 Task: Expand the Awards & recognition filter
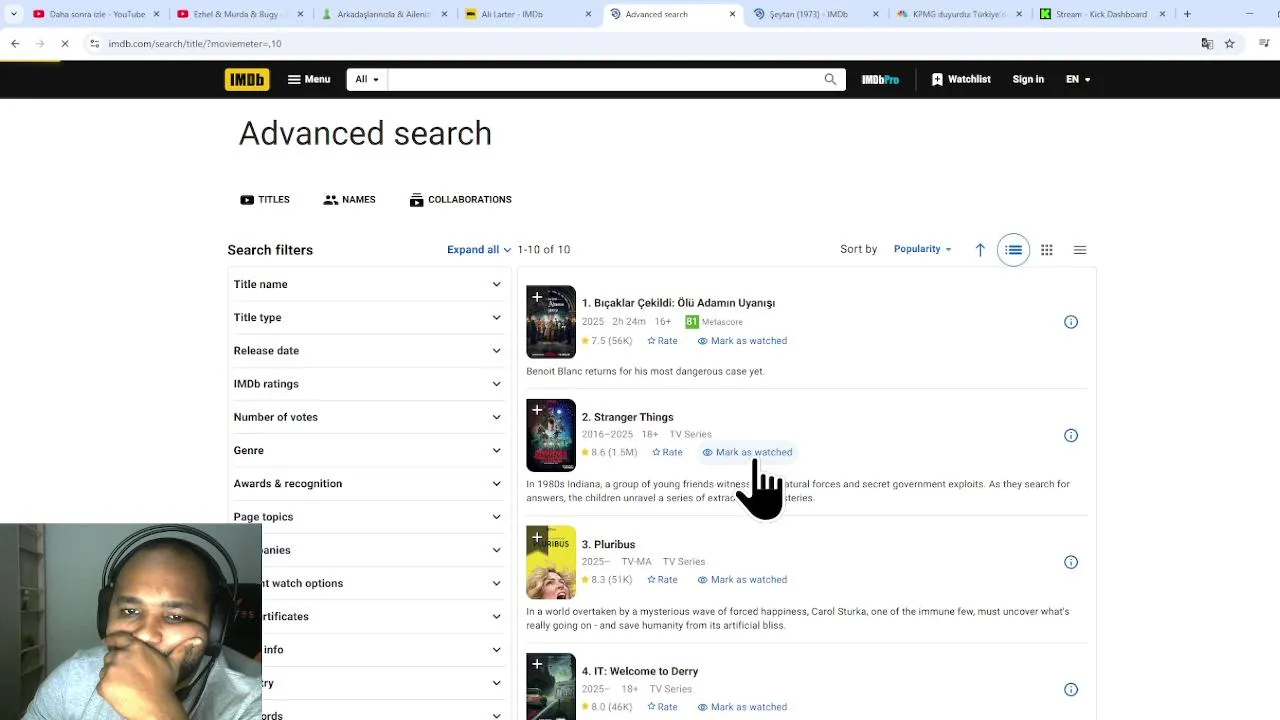point(368,483)
